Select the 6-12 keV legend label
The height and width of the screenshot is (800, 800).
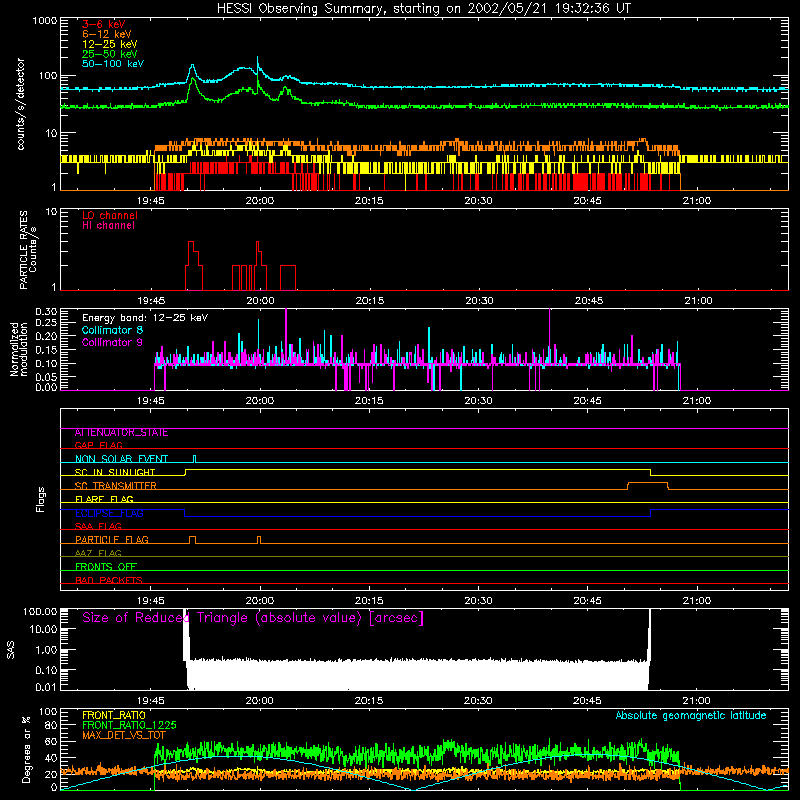pos(106,34)
